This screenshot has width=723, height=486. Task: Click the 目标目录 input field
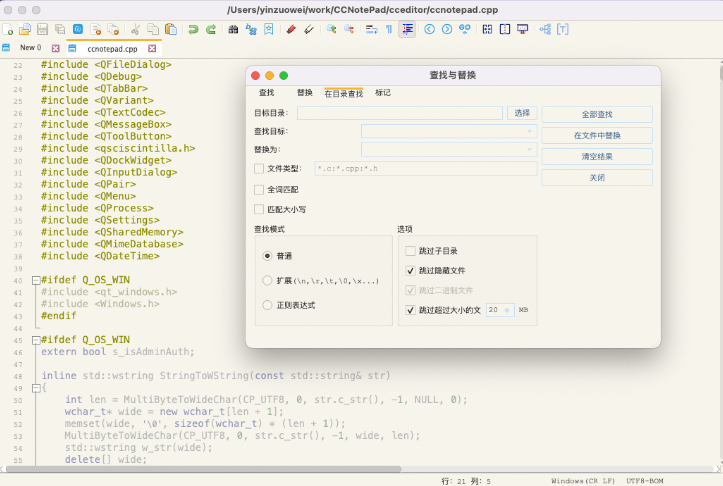point(400,113)
